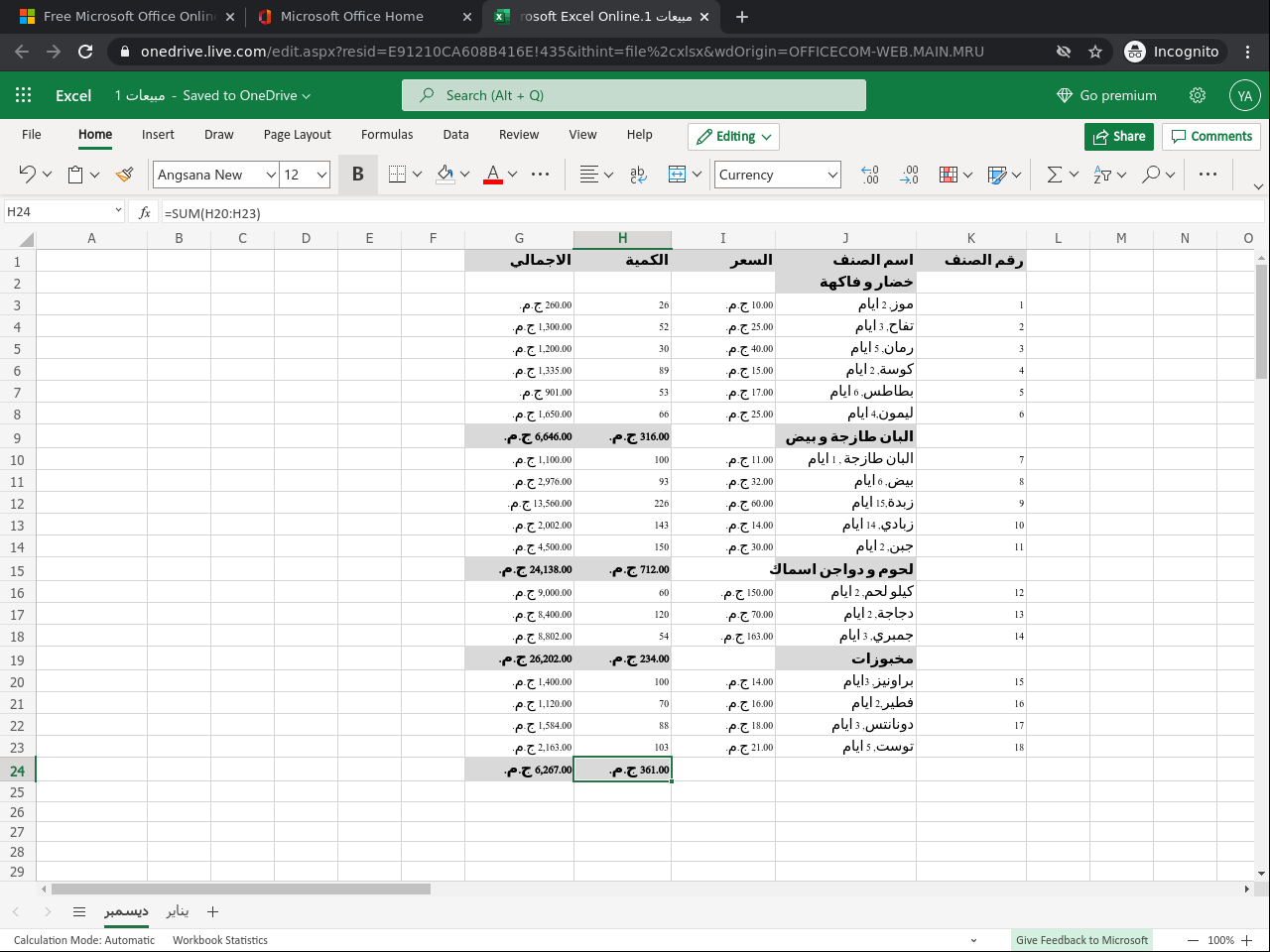Open more ribbon options ellipsis
Screen dimensions: 1270x952
(1207, 175)
